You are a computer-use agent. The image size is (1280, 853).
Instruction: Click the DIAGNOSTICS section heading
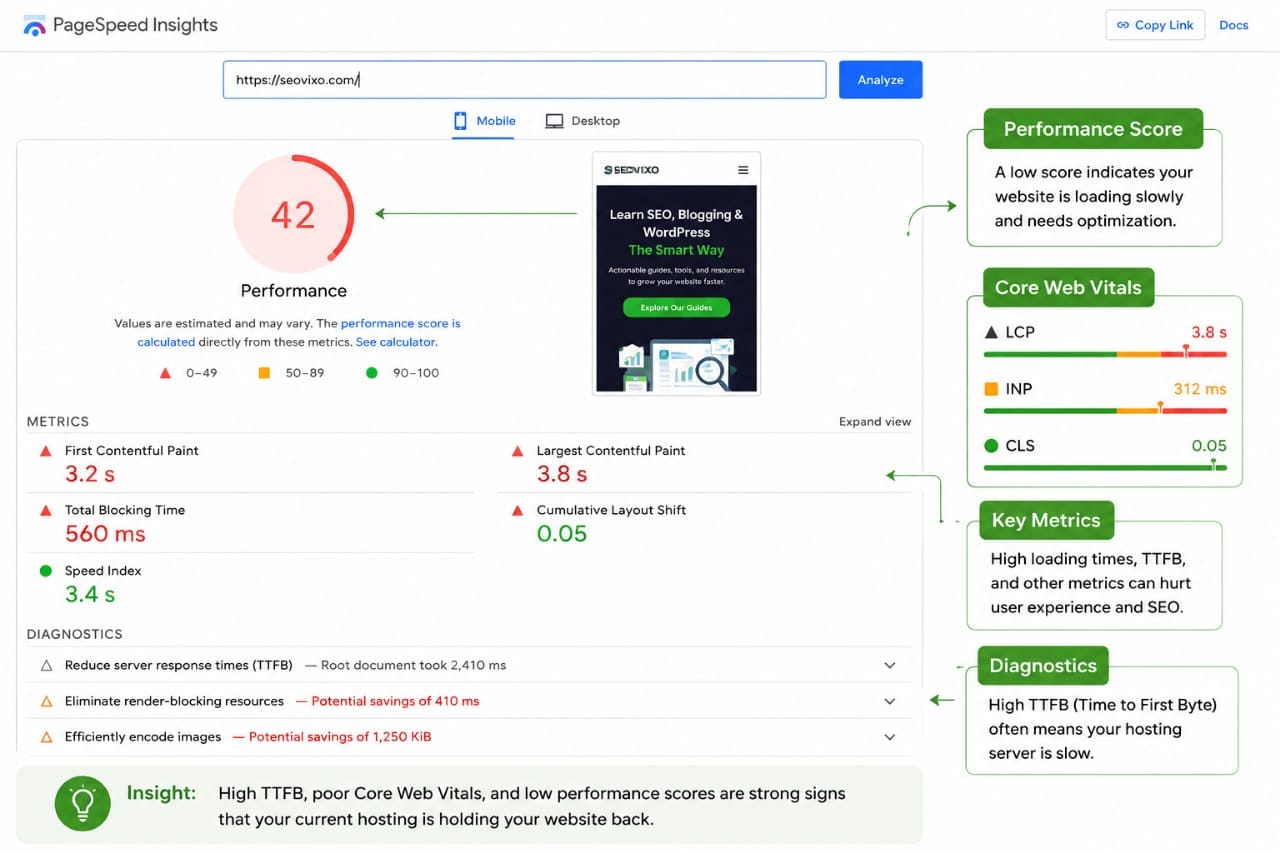[x=74, y=634]
